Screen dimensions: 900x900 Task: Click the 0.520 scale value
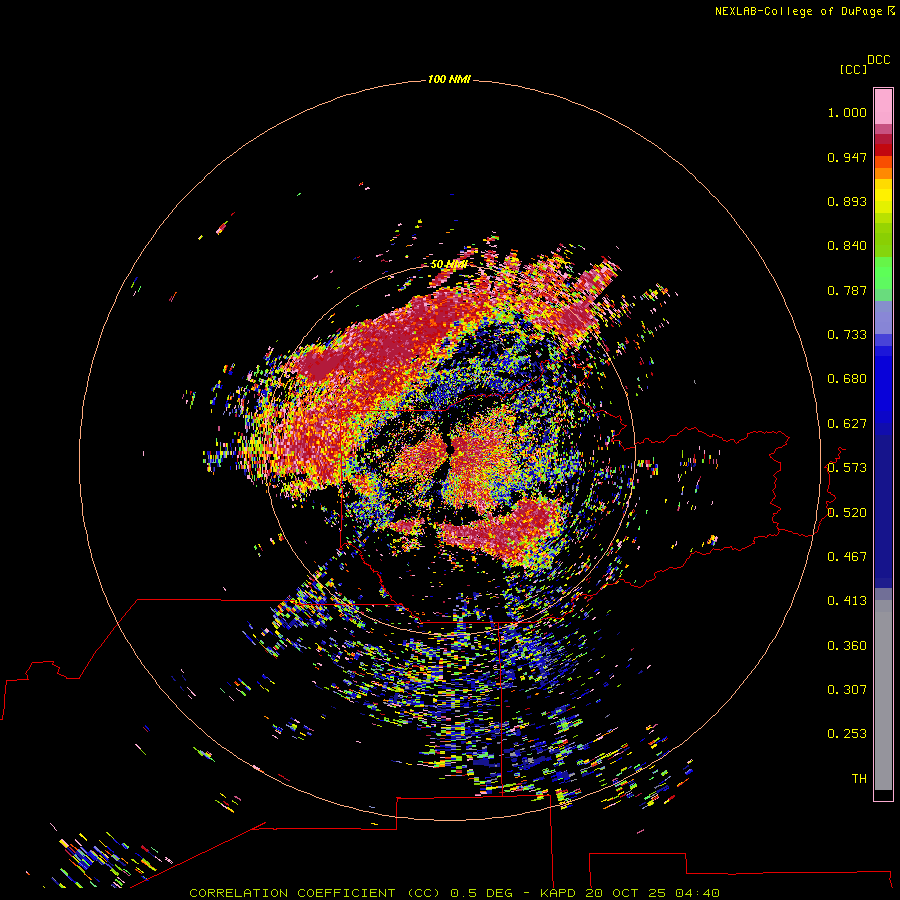tap(847, 513)
